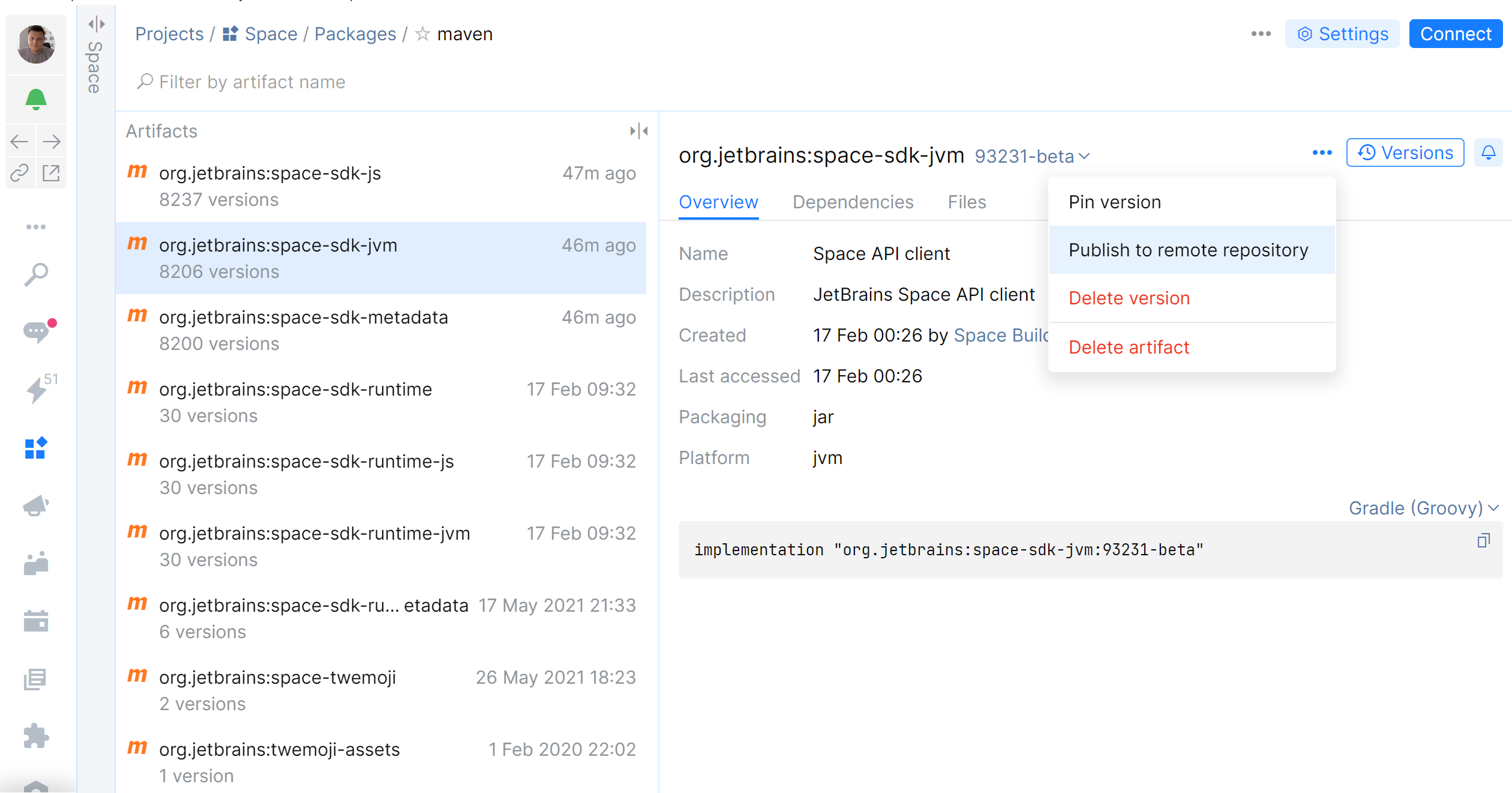Collapse the Artifacts list panel

pos(639,131)
